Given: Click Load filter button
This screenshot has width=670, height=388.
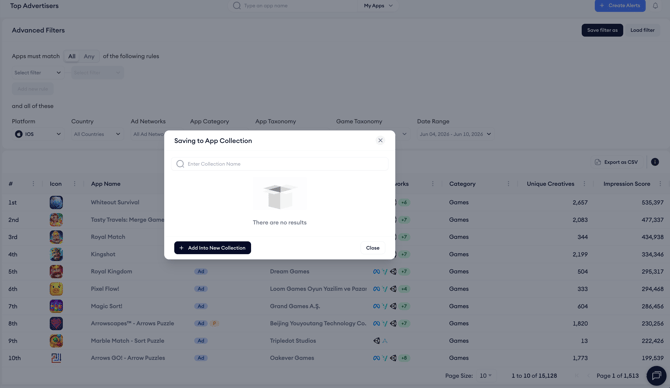Looking at the screenshot, I should 642,30.
